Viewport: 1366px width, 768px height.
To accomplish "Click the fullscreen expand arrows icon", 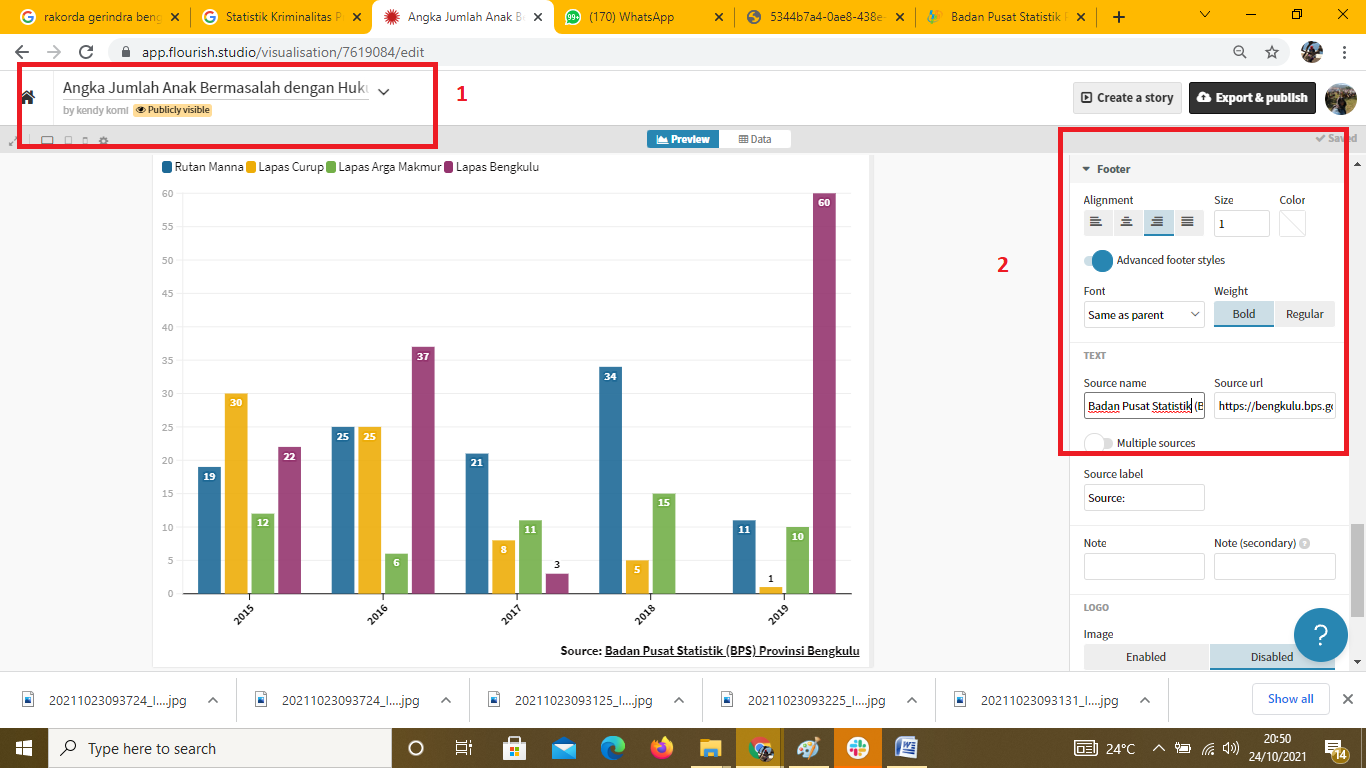I will (x=13, y=141).
